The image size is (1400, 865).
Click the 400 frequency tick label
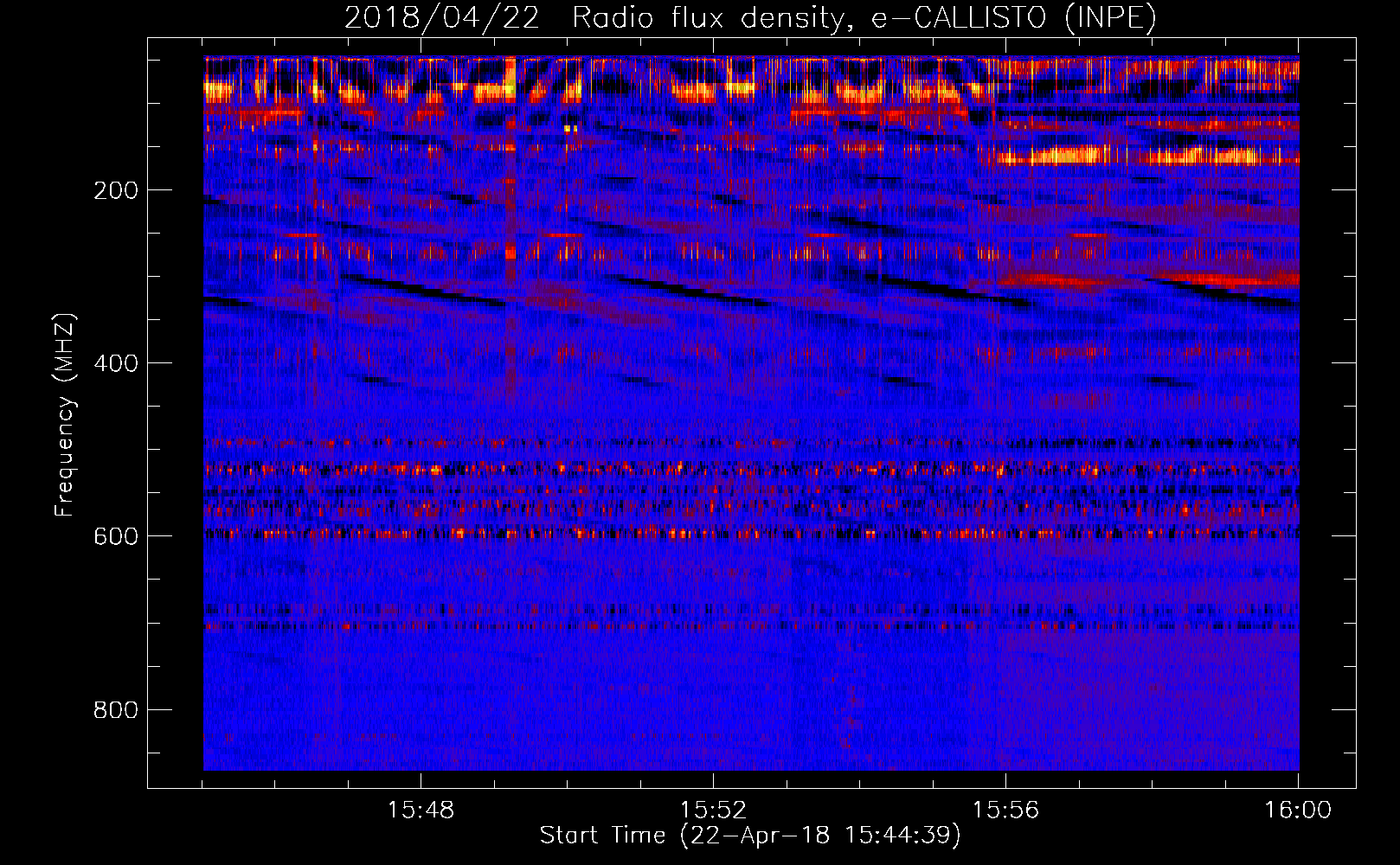click(x=116, y=363)
